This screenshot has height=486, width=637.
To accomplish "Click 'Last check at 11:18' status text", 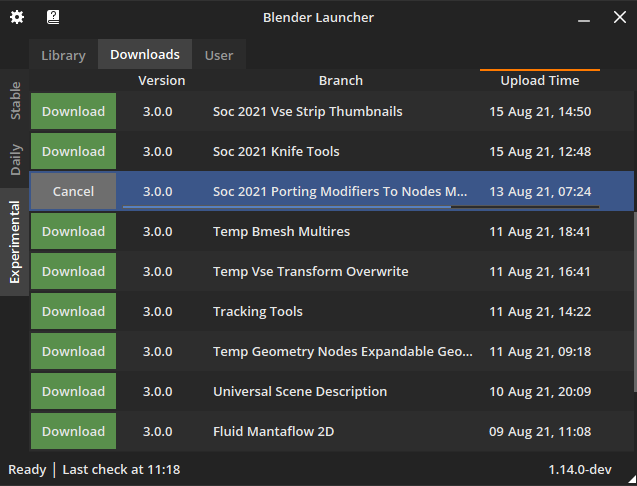I will [x=121, y=469].
